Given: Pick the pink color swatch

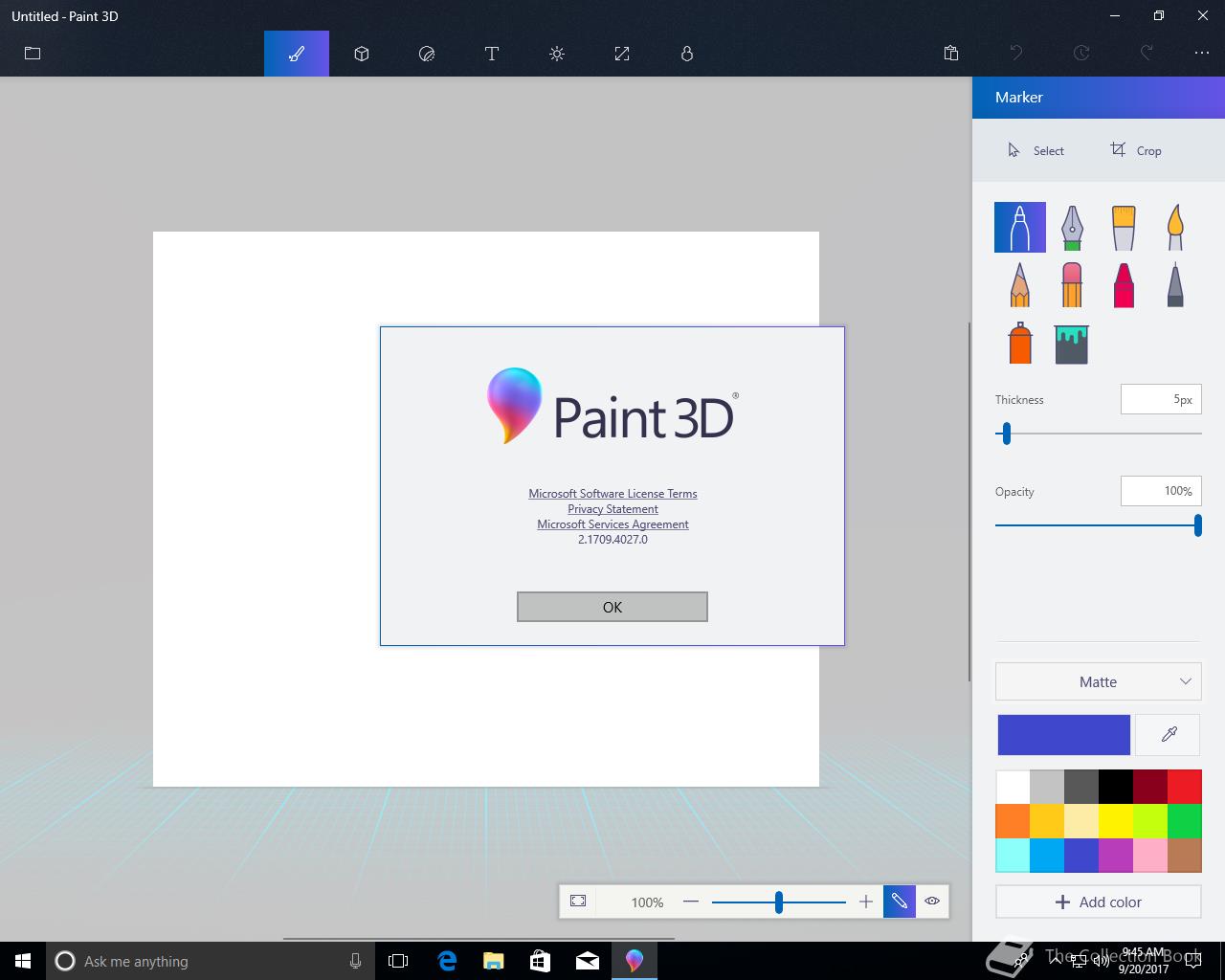Looking at the screenshot, I should 1150,856.
